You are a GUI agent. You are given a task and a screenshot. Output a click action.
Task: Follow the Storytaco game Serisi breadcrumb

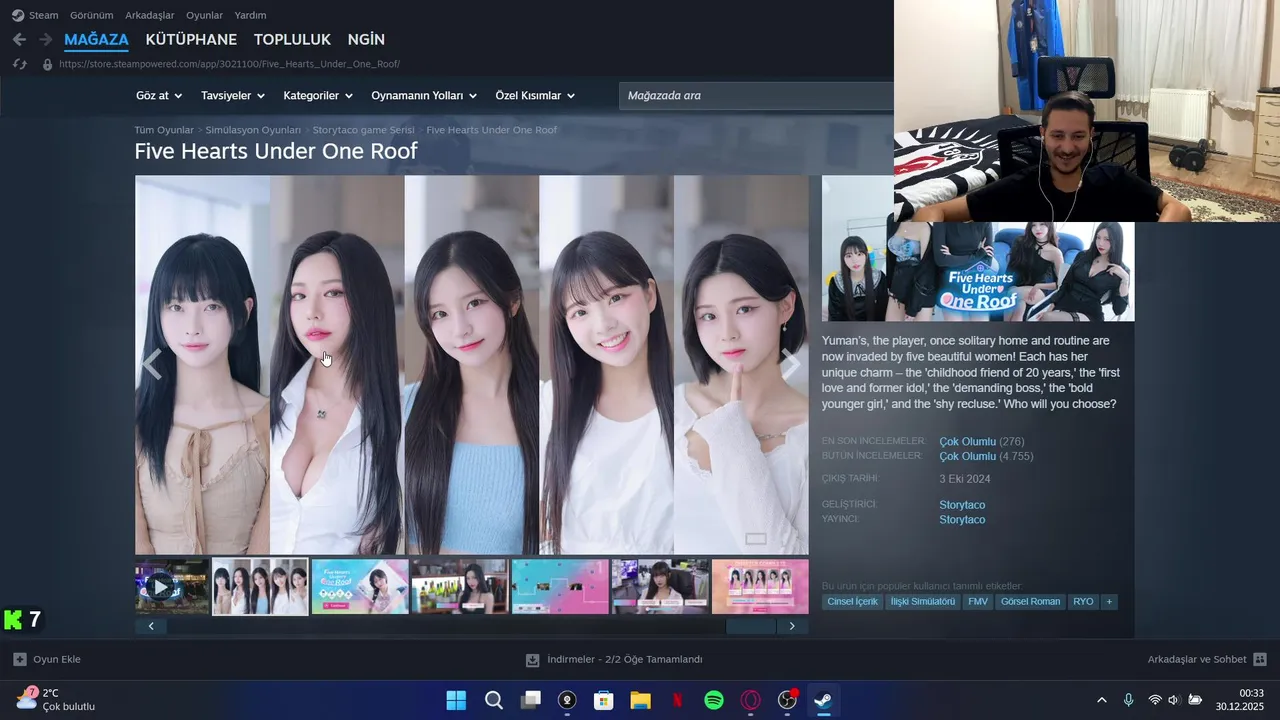(363, 130)
